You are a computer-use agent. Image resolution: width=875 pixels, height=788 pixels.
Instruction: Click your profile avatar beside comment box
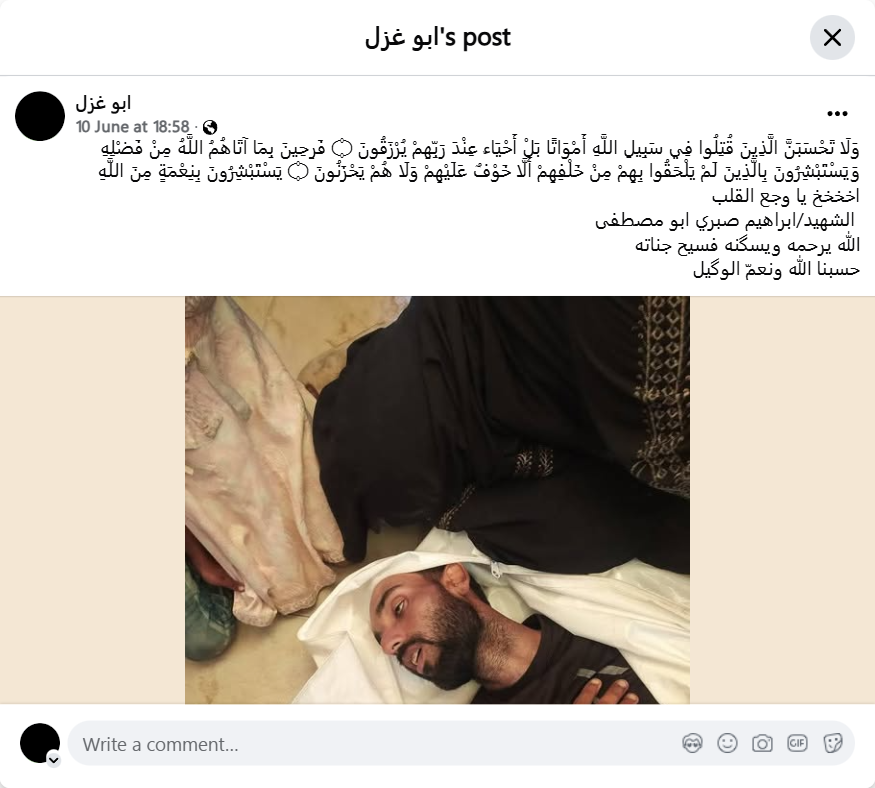40,743
